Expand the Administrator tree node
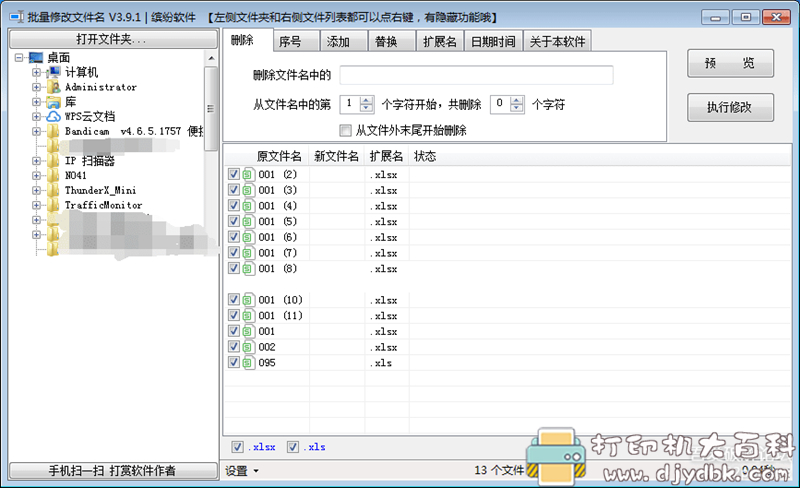The height and width of the screenshot is (488, 800). (x=36, y=87)
